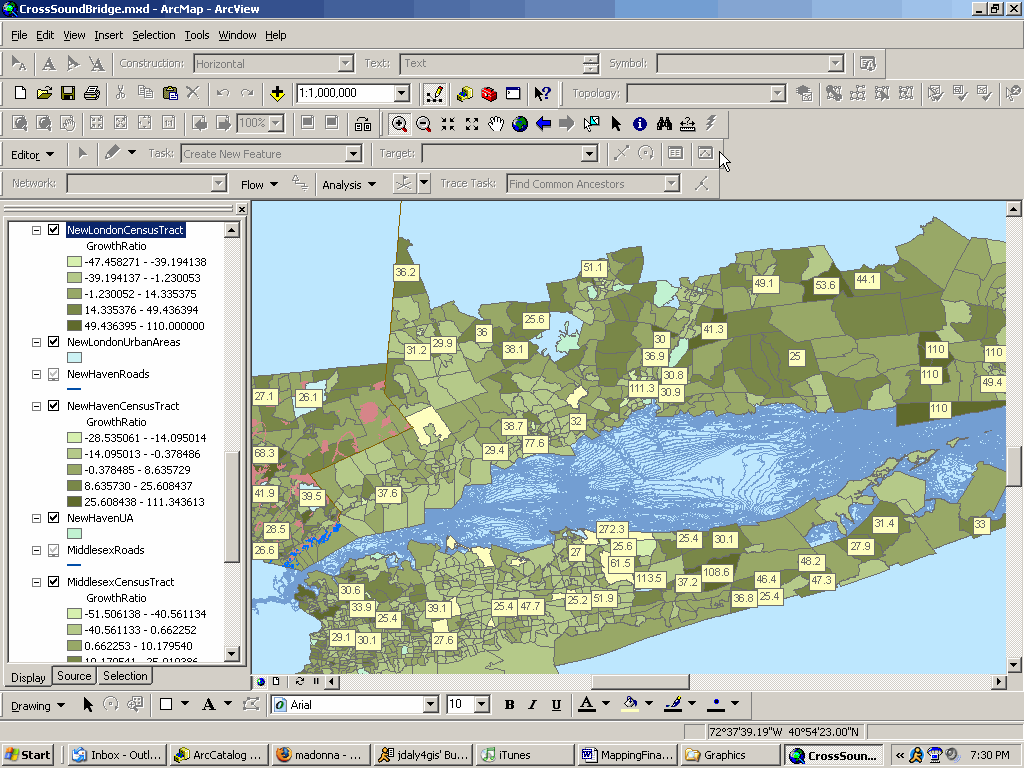Go back to previous extent arrow
Screen dimensions: 1024x768
tap(543, 124)
